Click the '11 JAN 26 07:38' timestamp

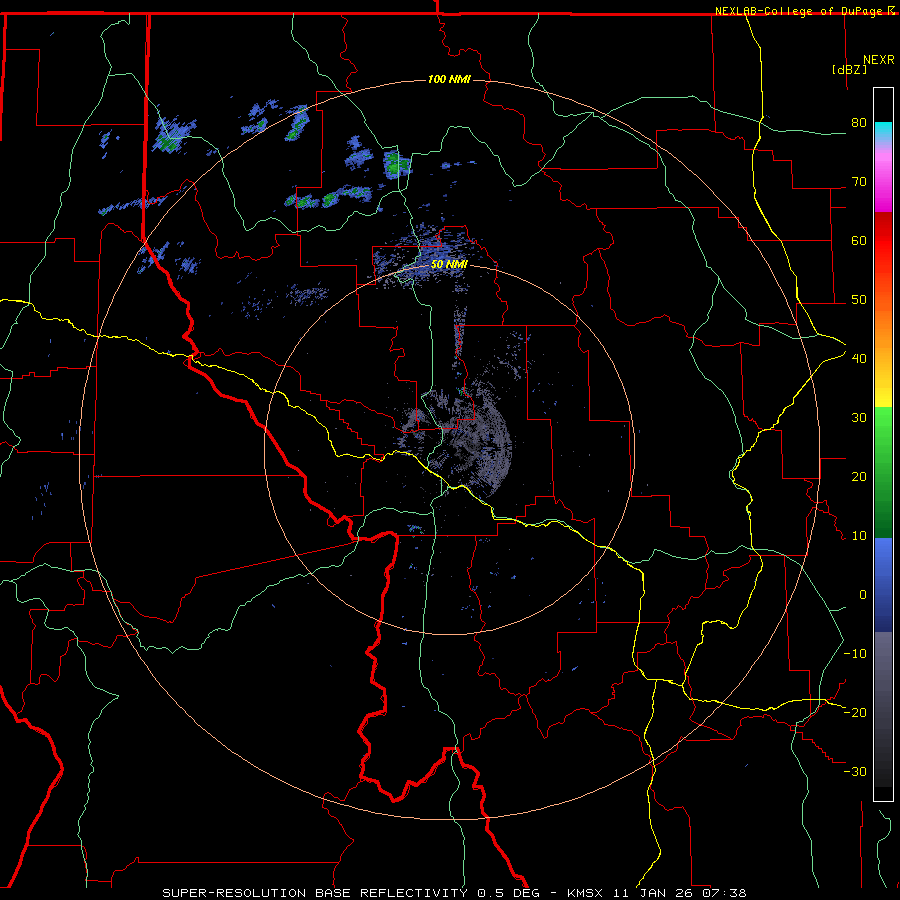click(682, 893)
